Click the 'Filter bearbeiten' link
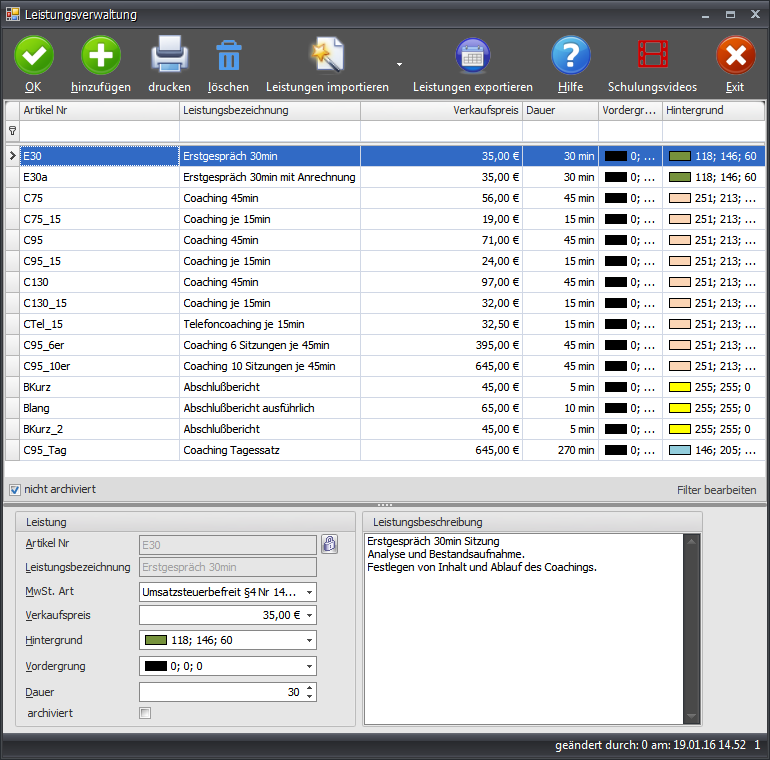This screenshot has width=770, height=760. pyautogui.click(x=716, y=490)
